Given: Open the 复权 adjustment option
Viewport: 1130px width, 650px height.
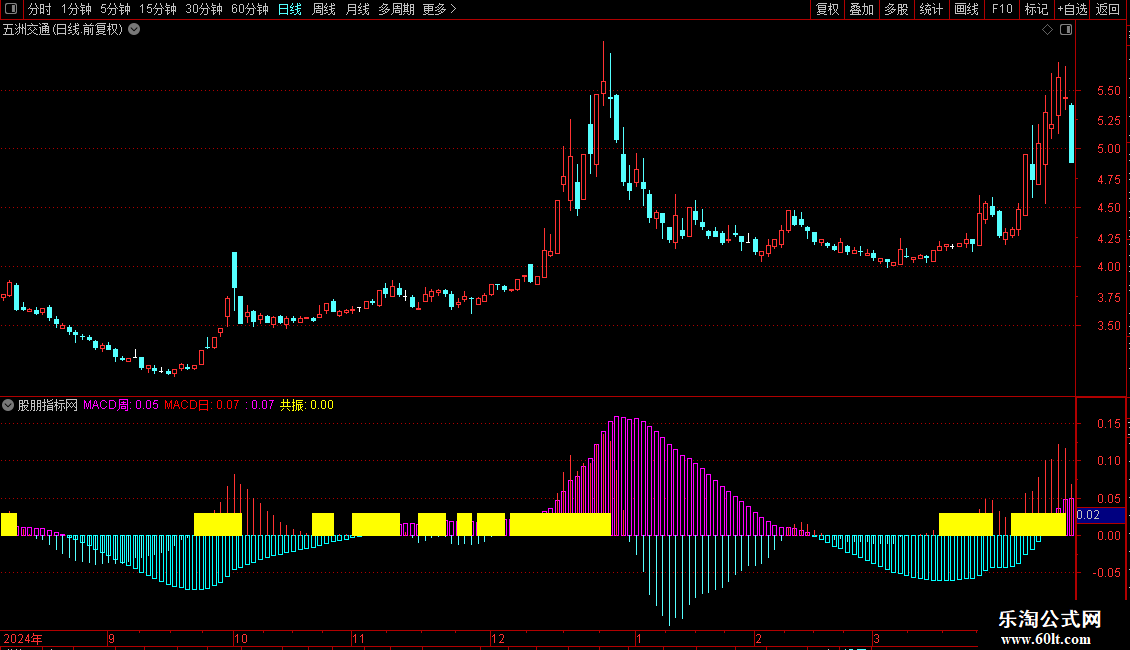Looking at the screenshot, I should coord(827,9).
